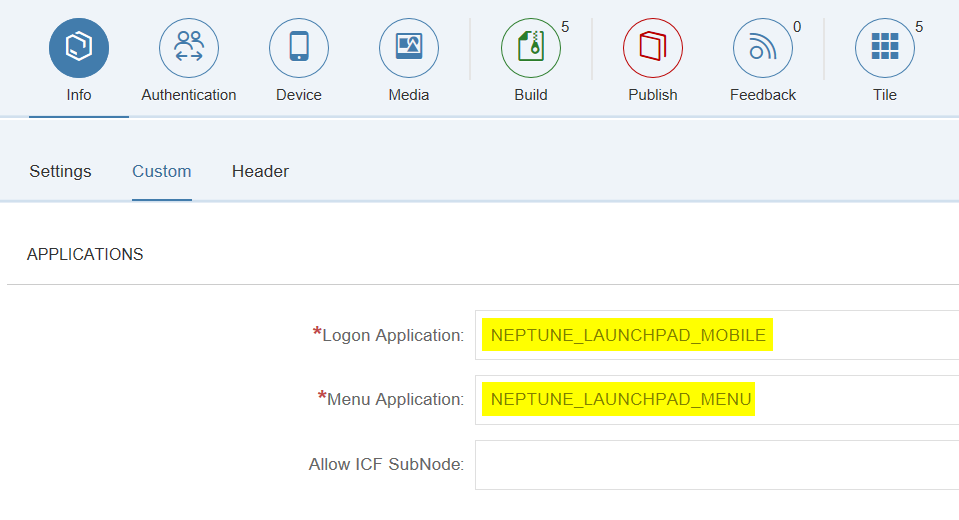Click the Build count badge 5
Viewport: 959px width, 520px height.
tap(565, 27)
